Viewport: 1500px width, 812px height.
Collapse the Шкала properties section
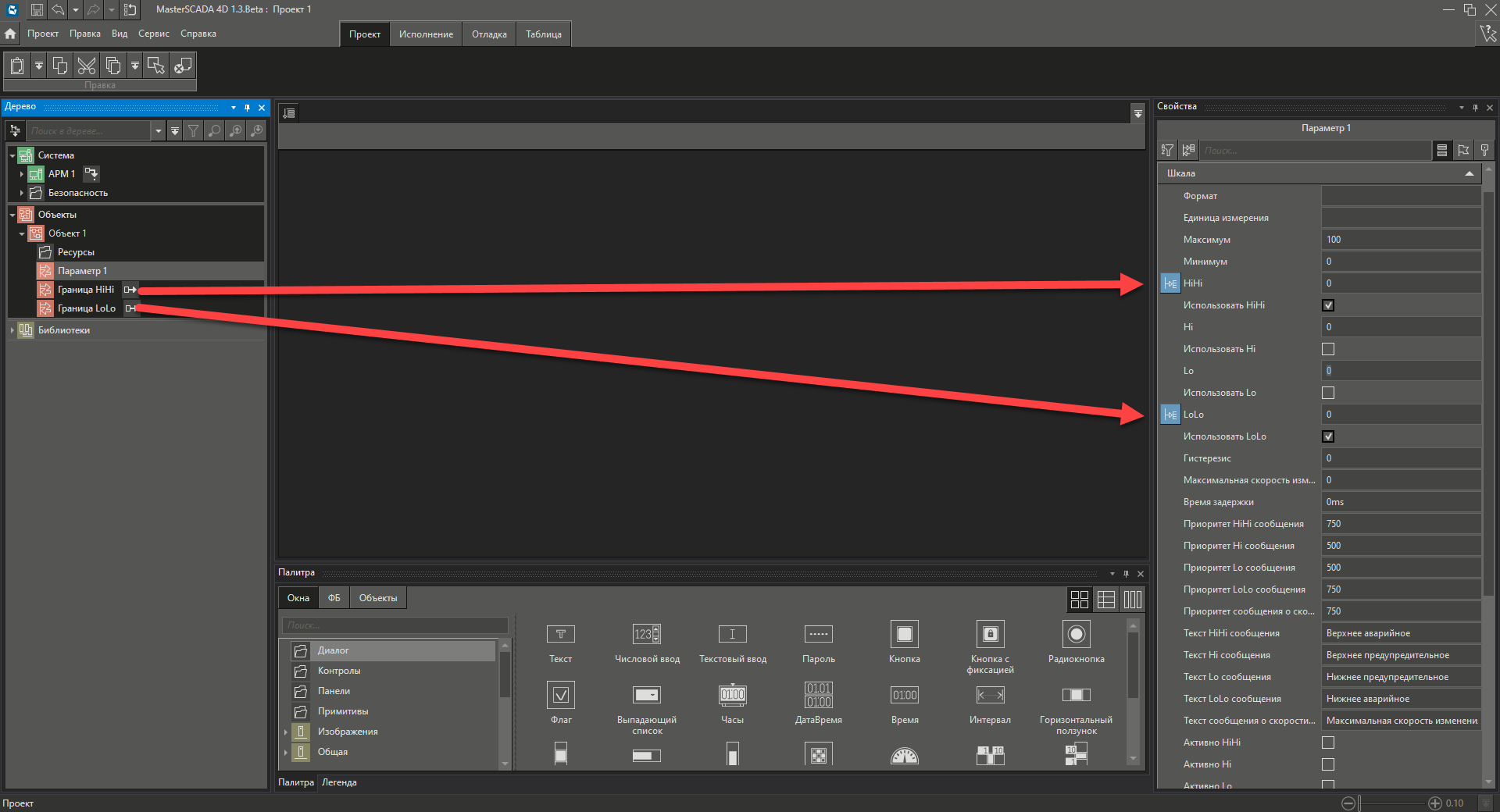click(x=1469, y=173)
